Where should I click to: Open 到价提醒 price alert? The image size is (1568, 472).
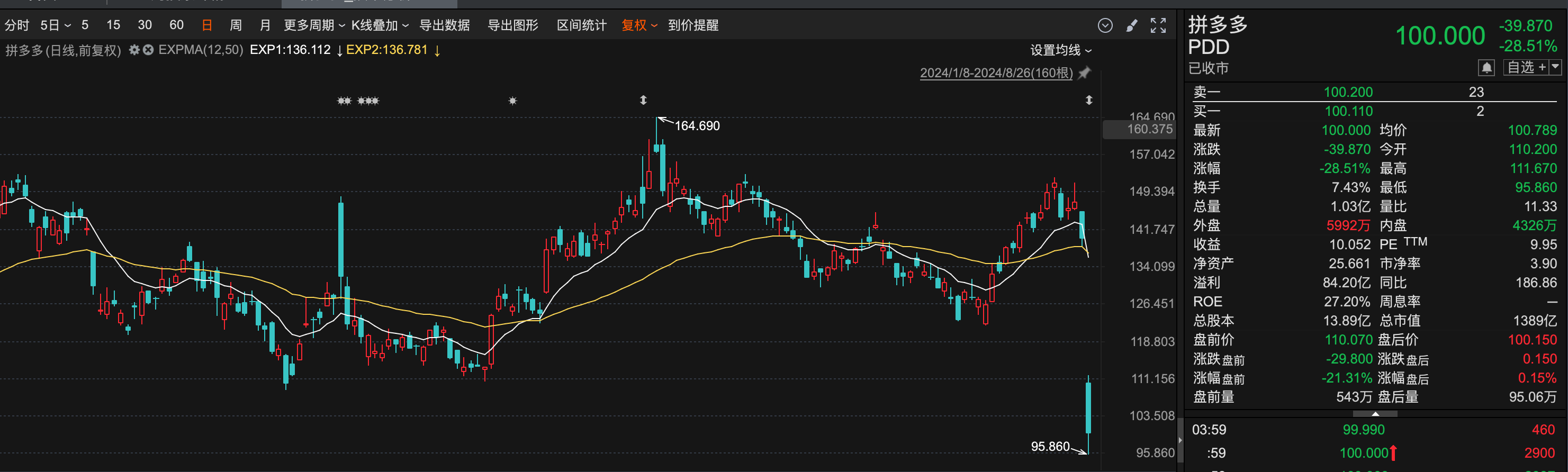tap(693, 25)
